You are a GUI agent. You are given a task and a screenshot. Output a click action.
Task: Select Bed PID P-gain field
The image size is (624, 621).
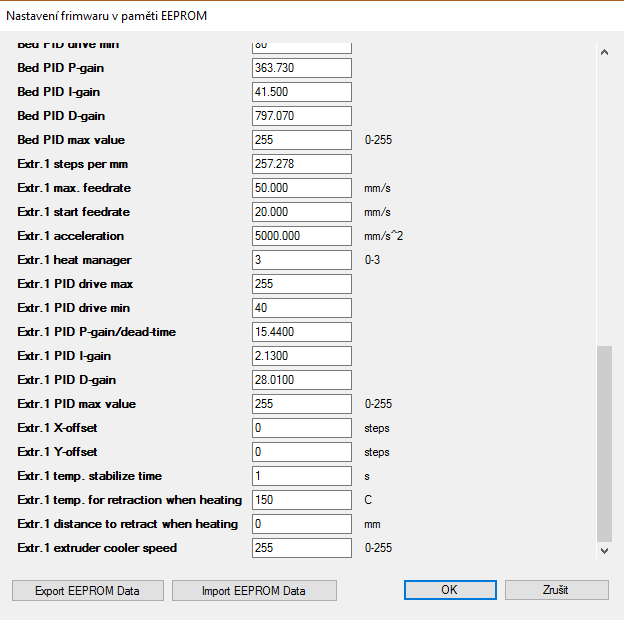pos(301,68)
